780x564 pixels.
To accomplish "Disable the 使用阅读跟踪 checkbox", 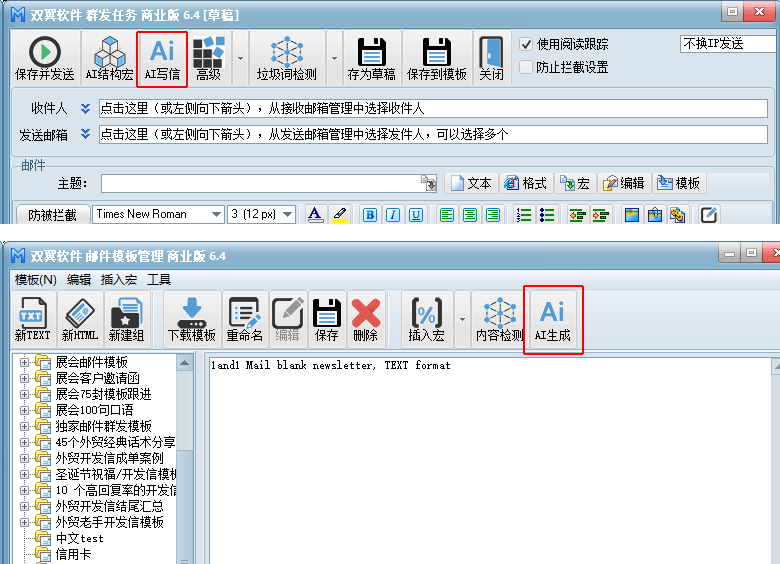I will (527, 44).
